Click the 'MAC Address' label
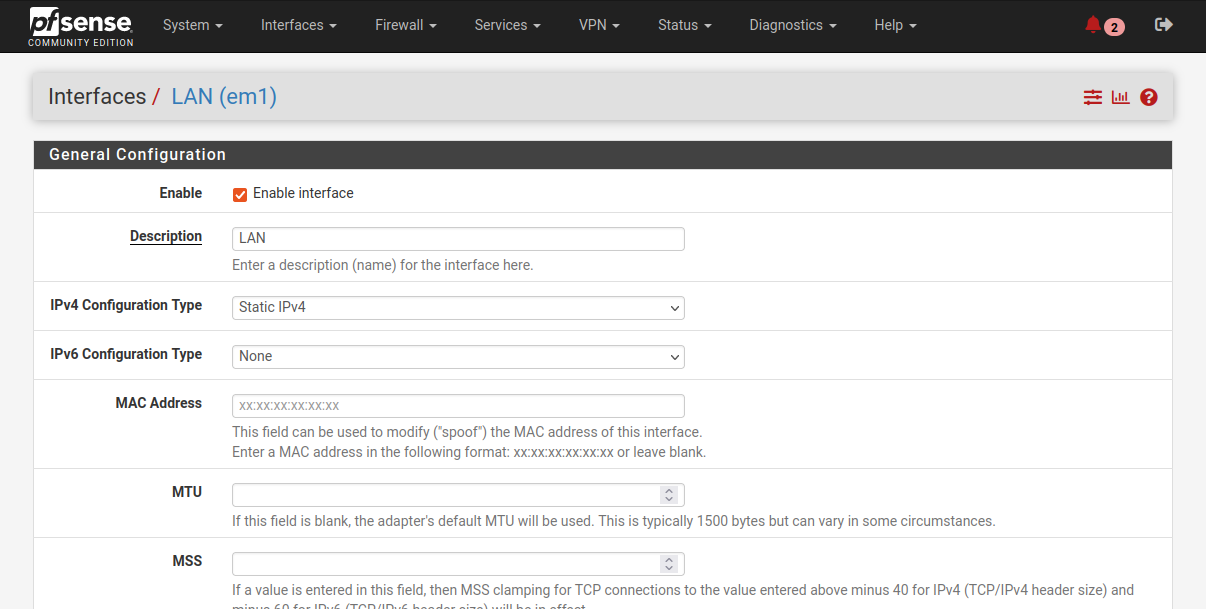 tap(159, 403)
